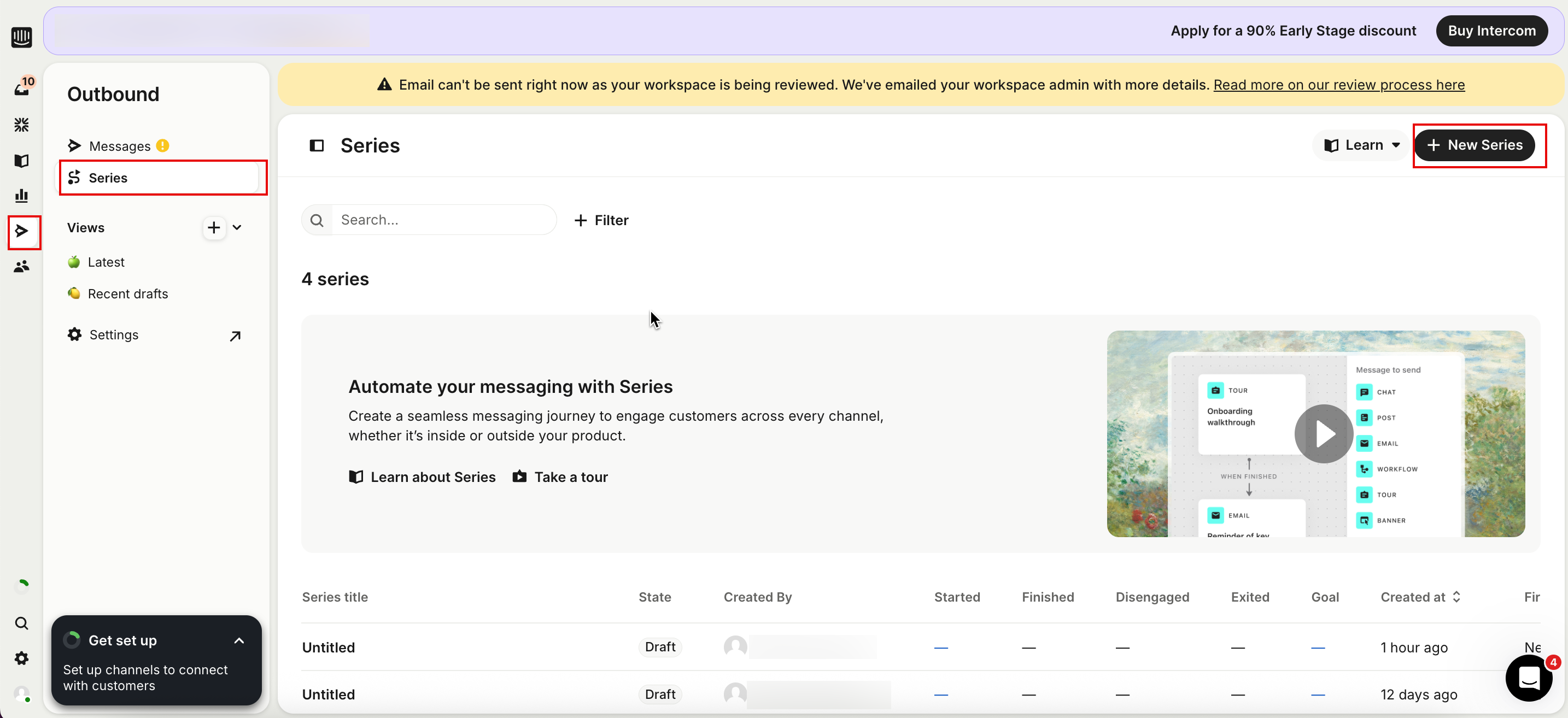
Task: Open the Messenger chat launcher bubble
Action: (x=1529, y=677)
